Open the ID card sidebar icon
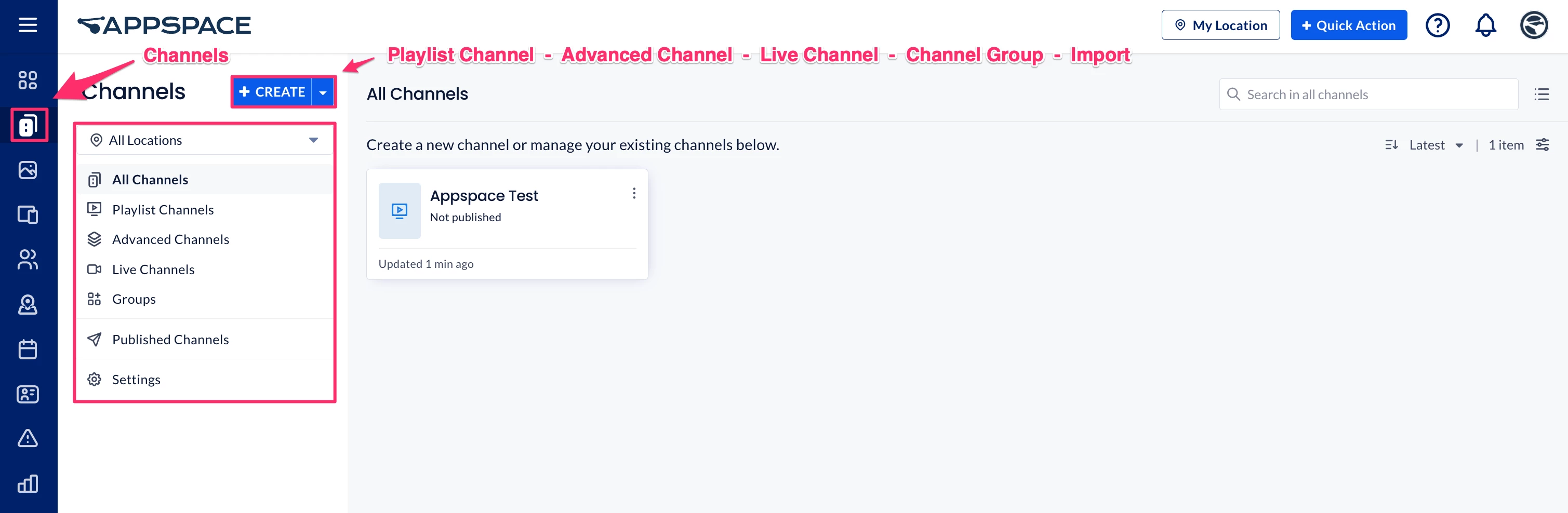This screenshot has width=1568, height=513. tap(28, 394)
